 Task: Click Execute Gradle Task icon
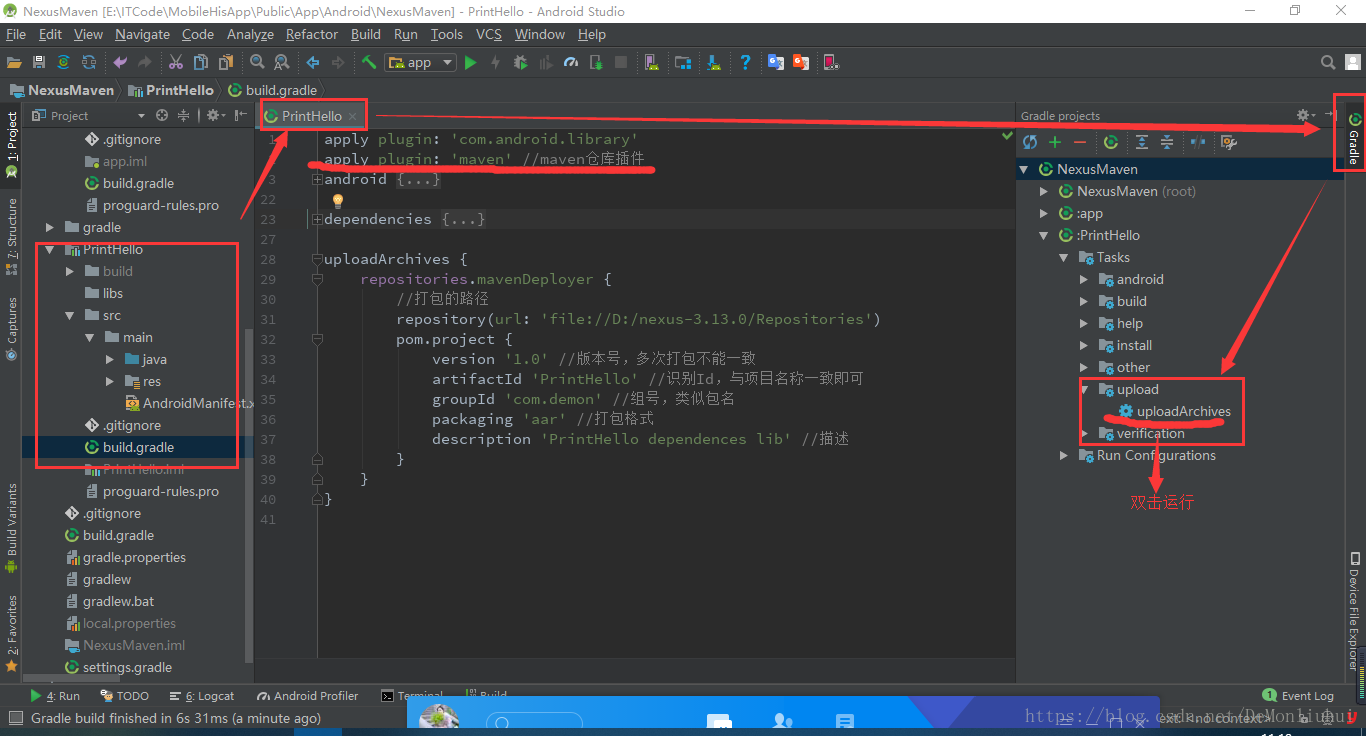(1111, 142)
